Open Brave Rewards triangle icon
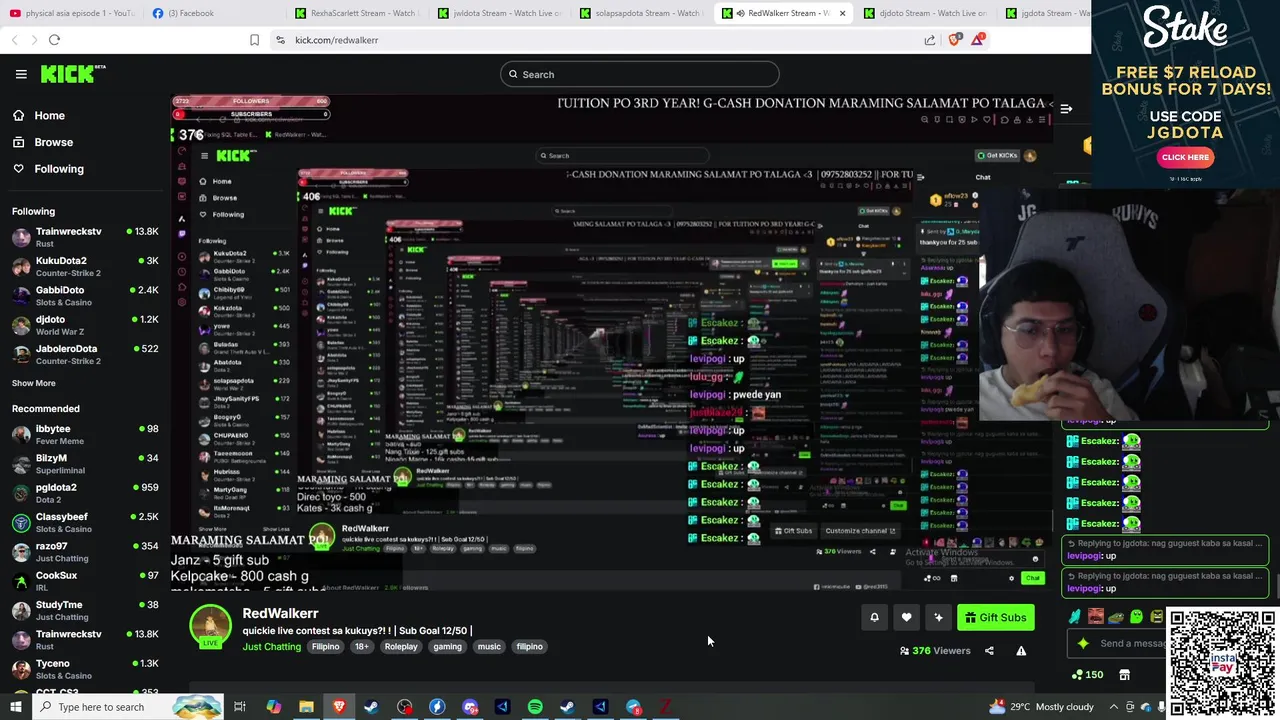This screenshot has height=720, width=1280. pyautogui.click(x=977, y=40)
